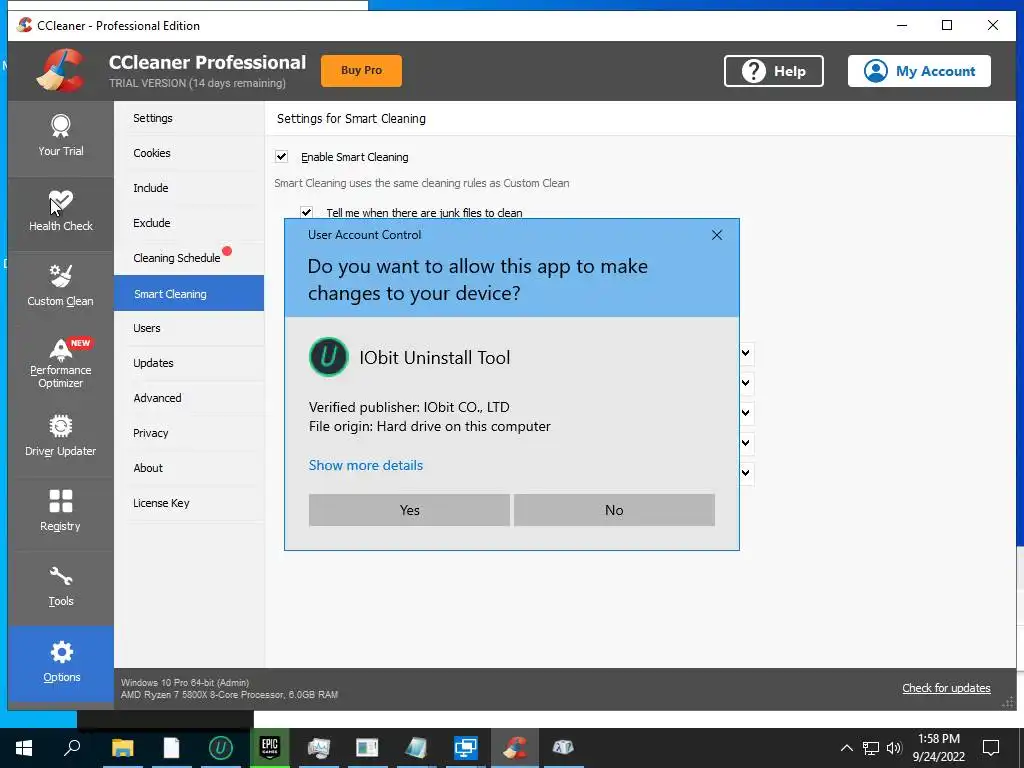Open the network tray icon
Image resolution: width=1024 pixels, height=768 pixels.
tap(871, 748)
